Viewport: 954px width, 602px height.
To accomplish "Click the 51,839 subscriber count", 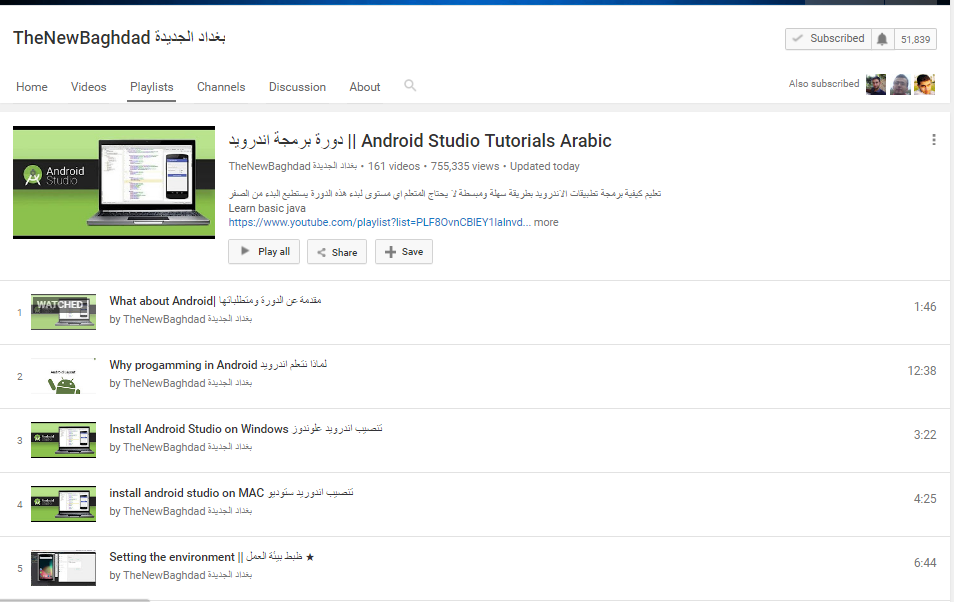I will coord(915,39).
